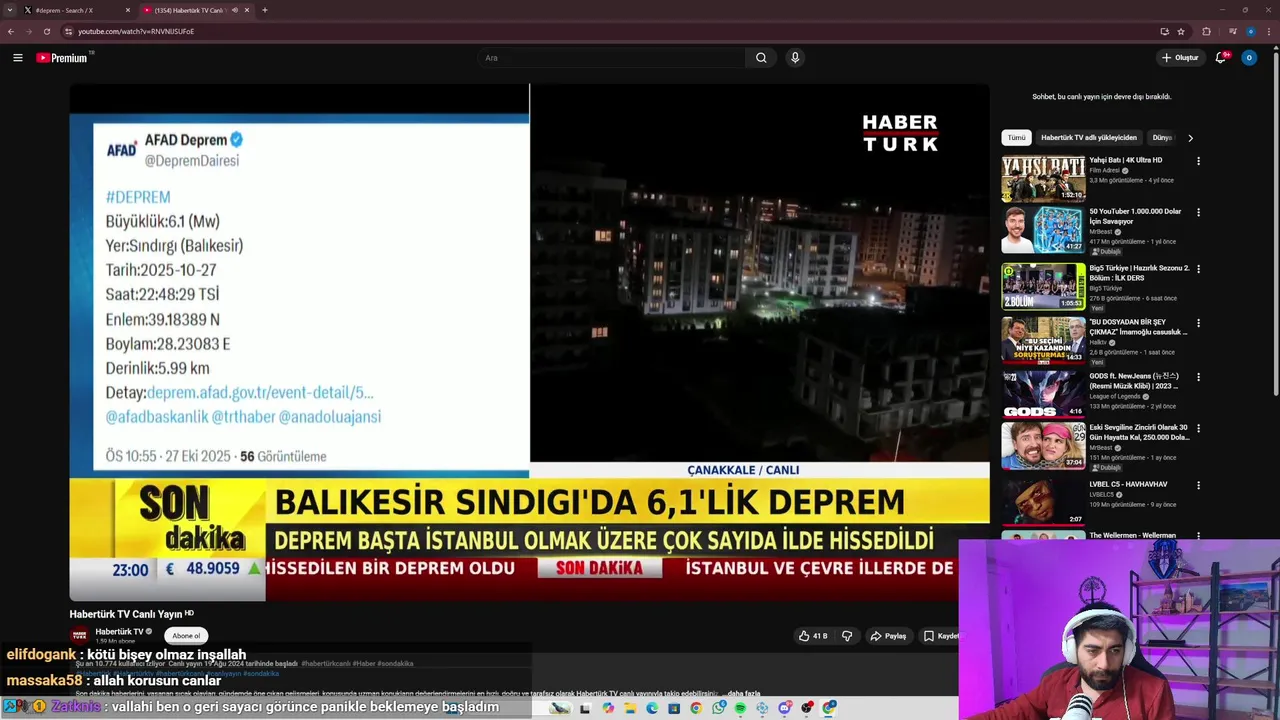
Task: Open the 50 YouTuber MrBeast thumbnail
Action: click(x=1043, y=229)
